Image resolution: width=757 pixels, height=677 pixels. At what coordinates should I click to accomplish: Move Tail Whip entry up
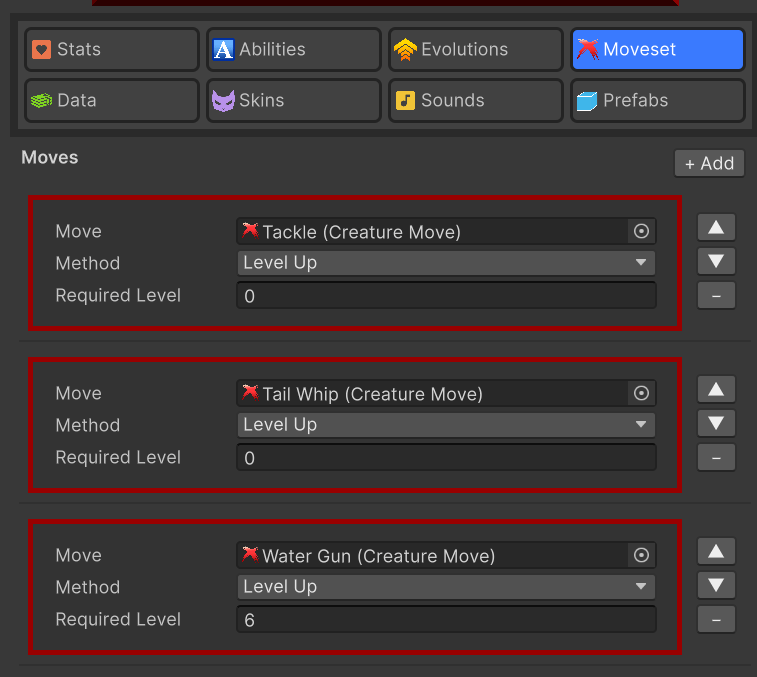tap(715, 389)
